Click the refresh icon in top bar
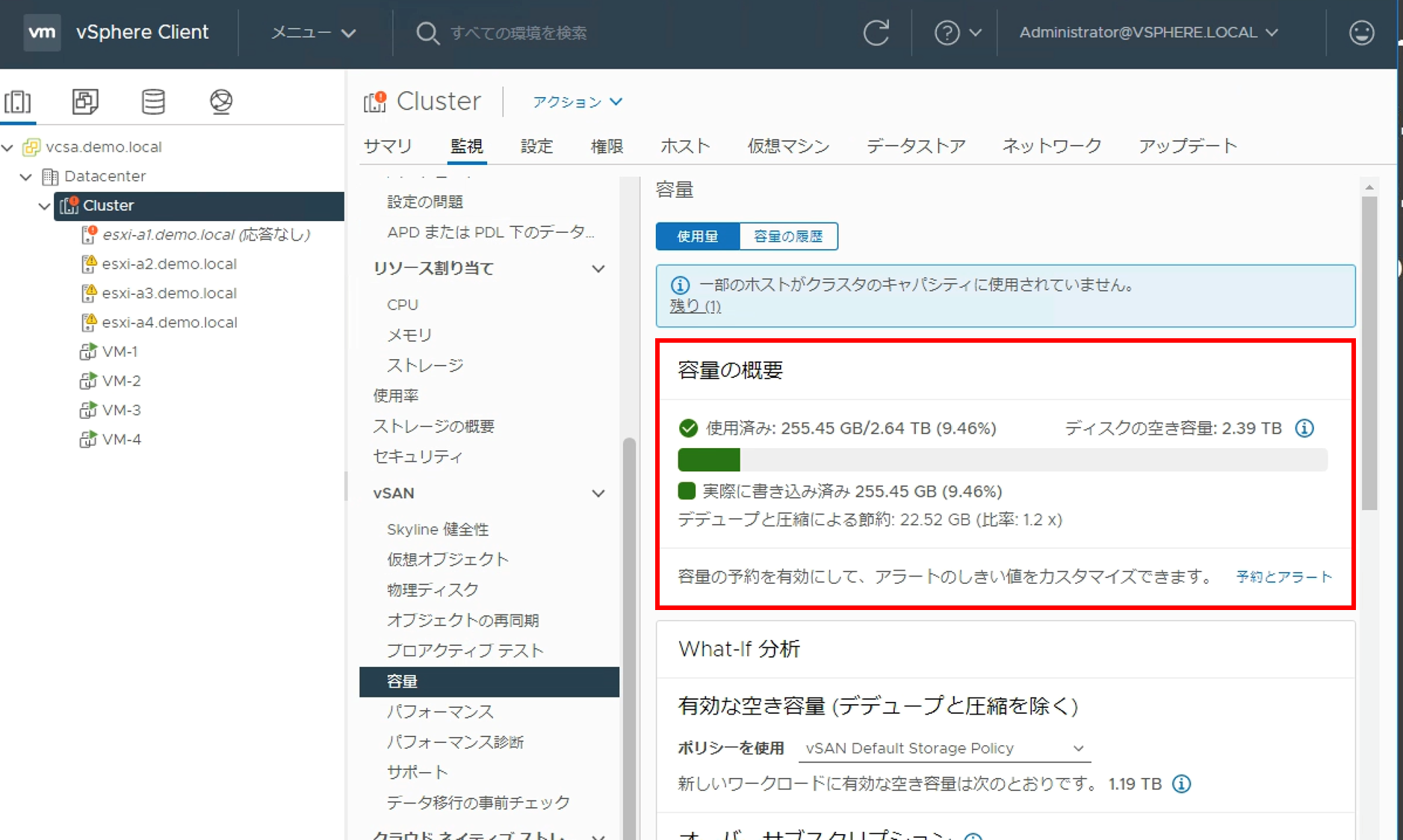 (x=876, y=33)
